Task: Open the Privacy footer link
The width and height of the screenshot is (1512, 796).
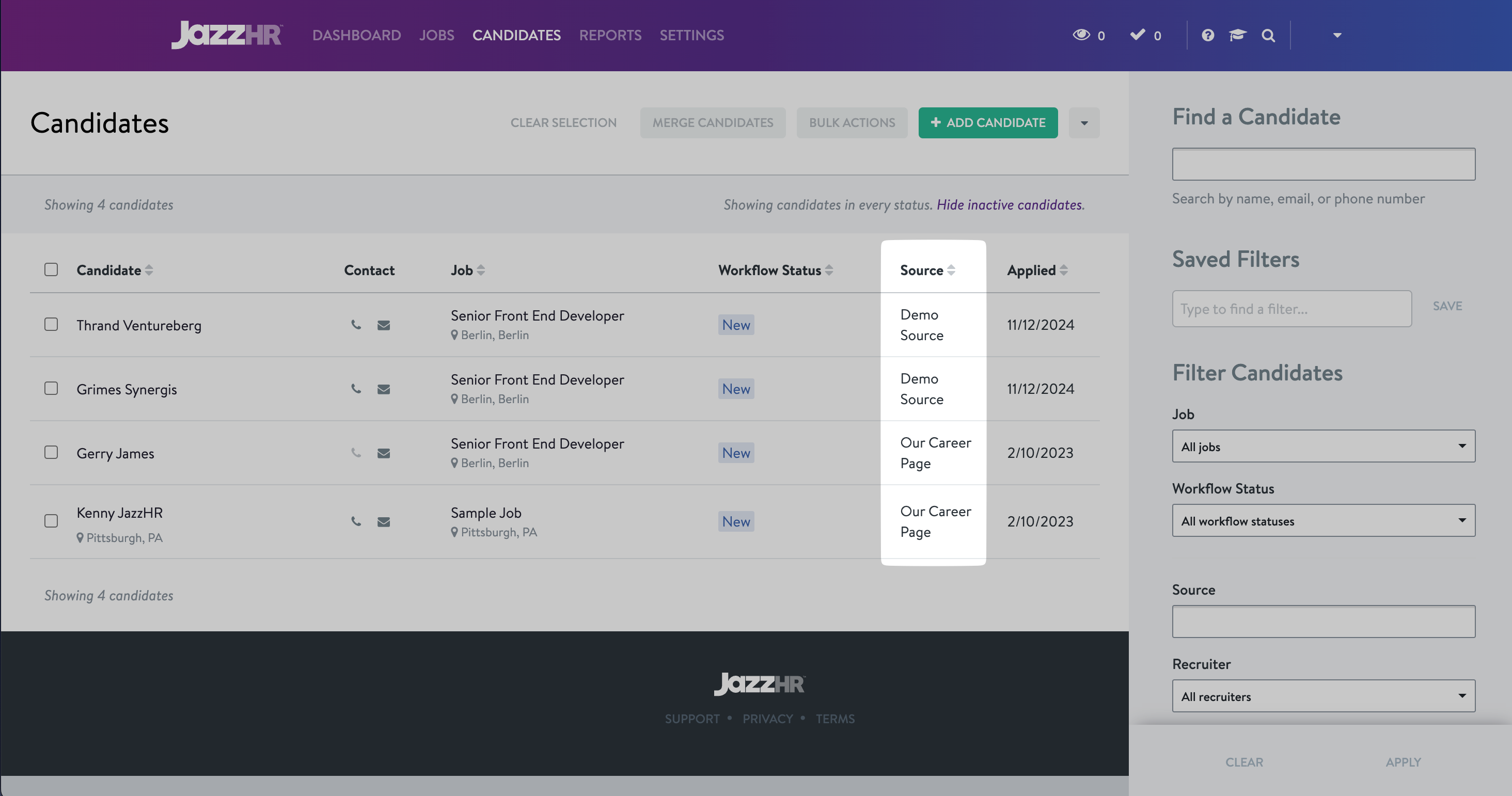Action: 768,719
